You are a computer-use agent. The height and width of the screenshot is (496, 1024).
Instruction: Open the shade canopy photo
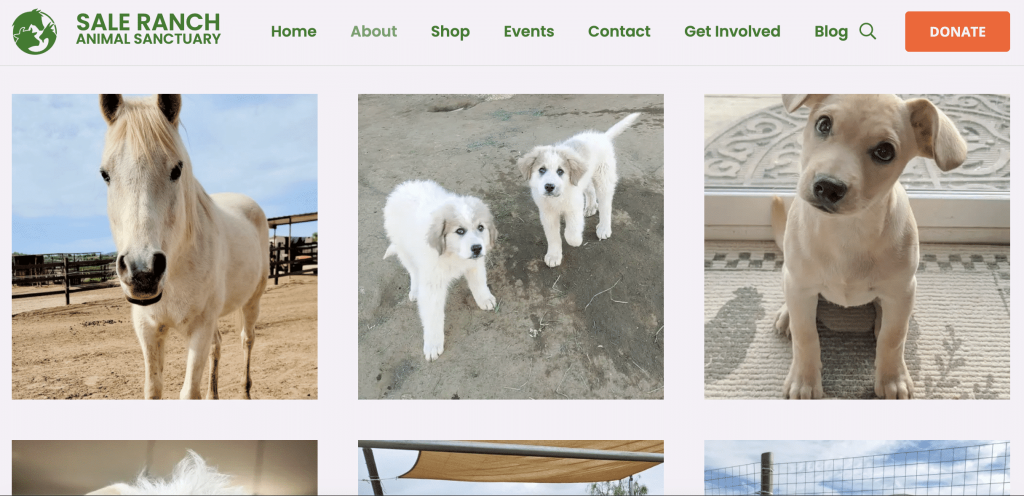511,467
